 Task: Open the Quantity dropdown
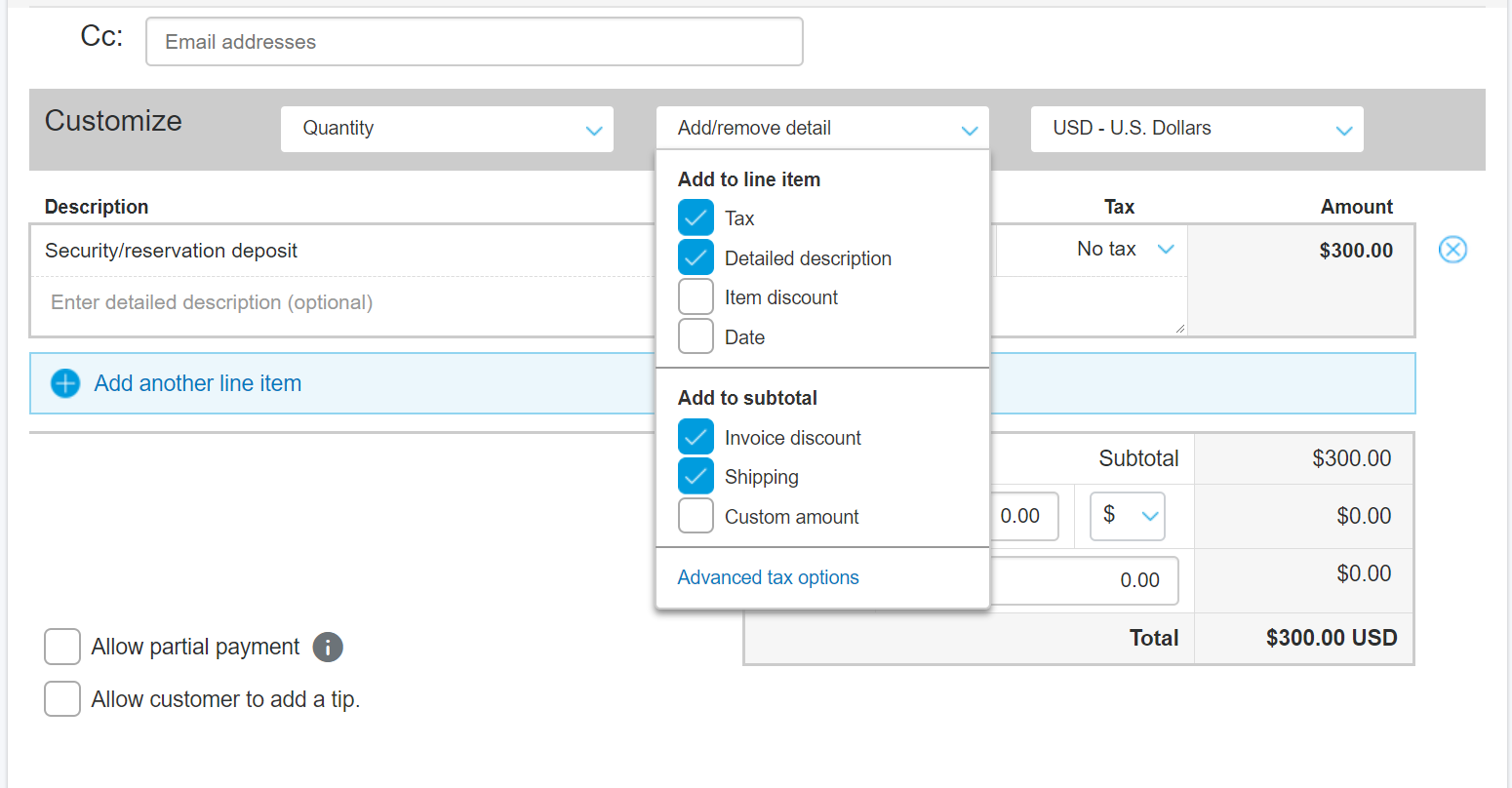point(447,128)
